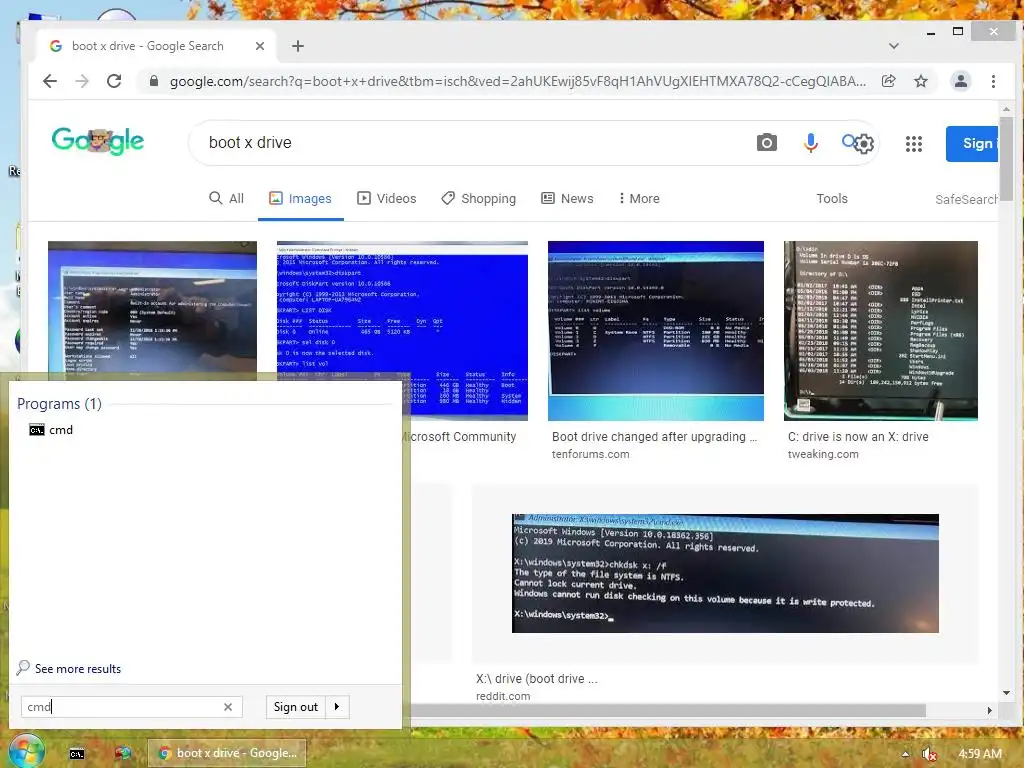Open SafeSearch settings
Viewport: 1024px width, 768px height.
click(967, 199)
